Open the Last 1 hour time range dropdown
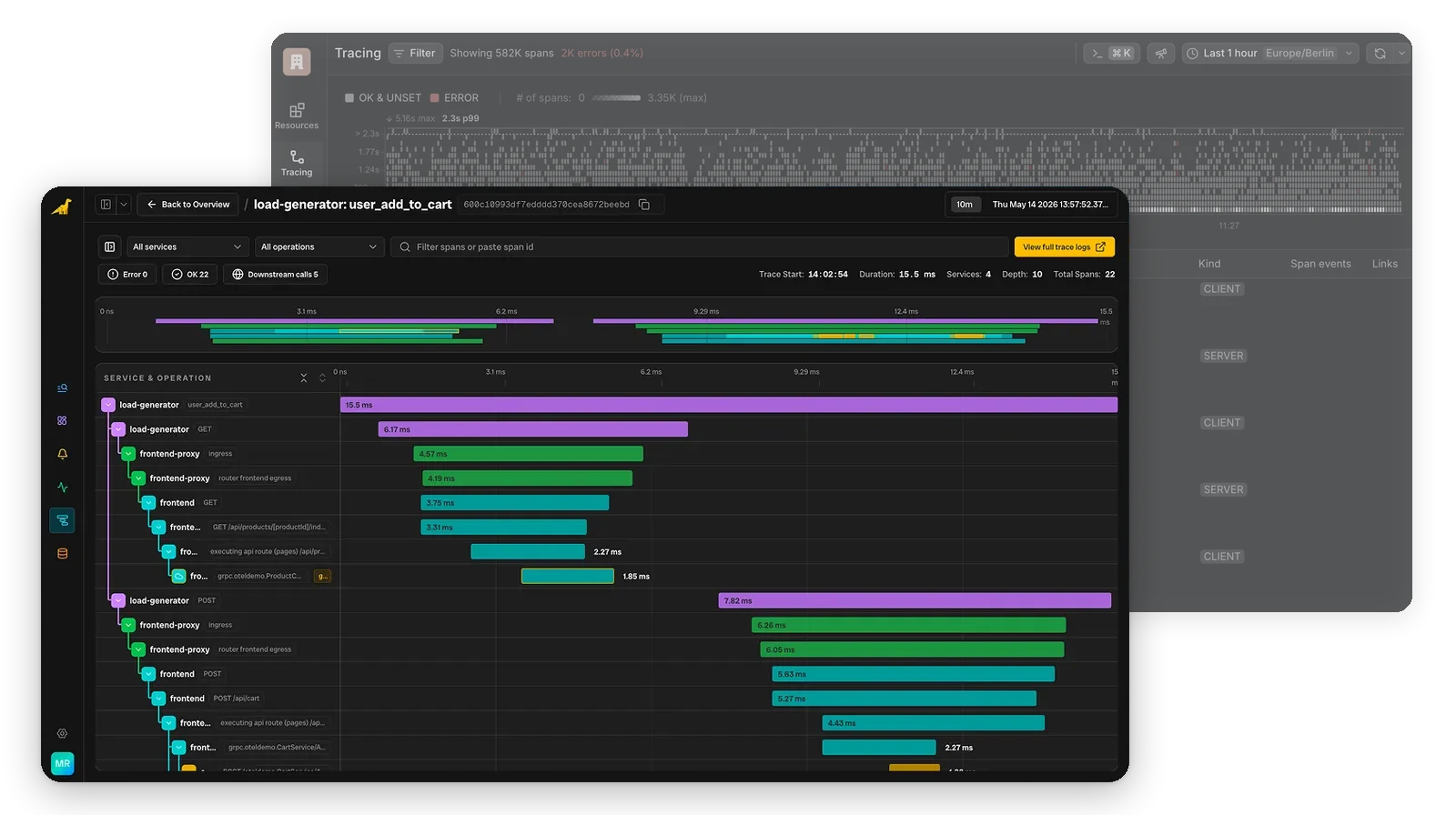 (x=1270, y=54)
